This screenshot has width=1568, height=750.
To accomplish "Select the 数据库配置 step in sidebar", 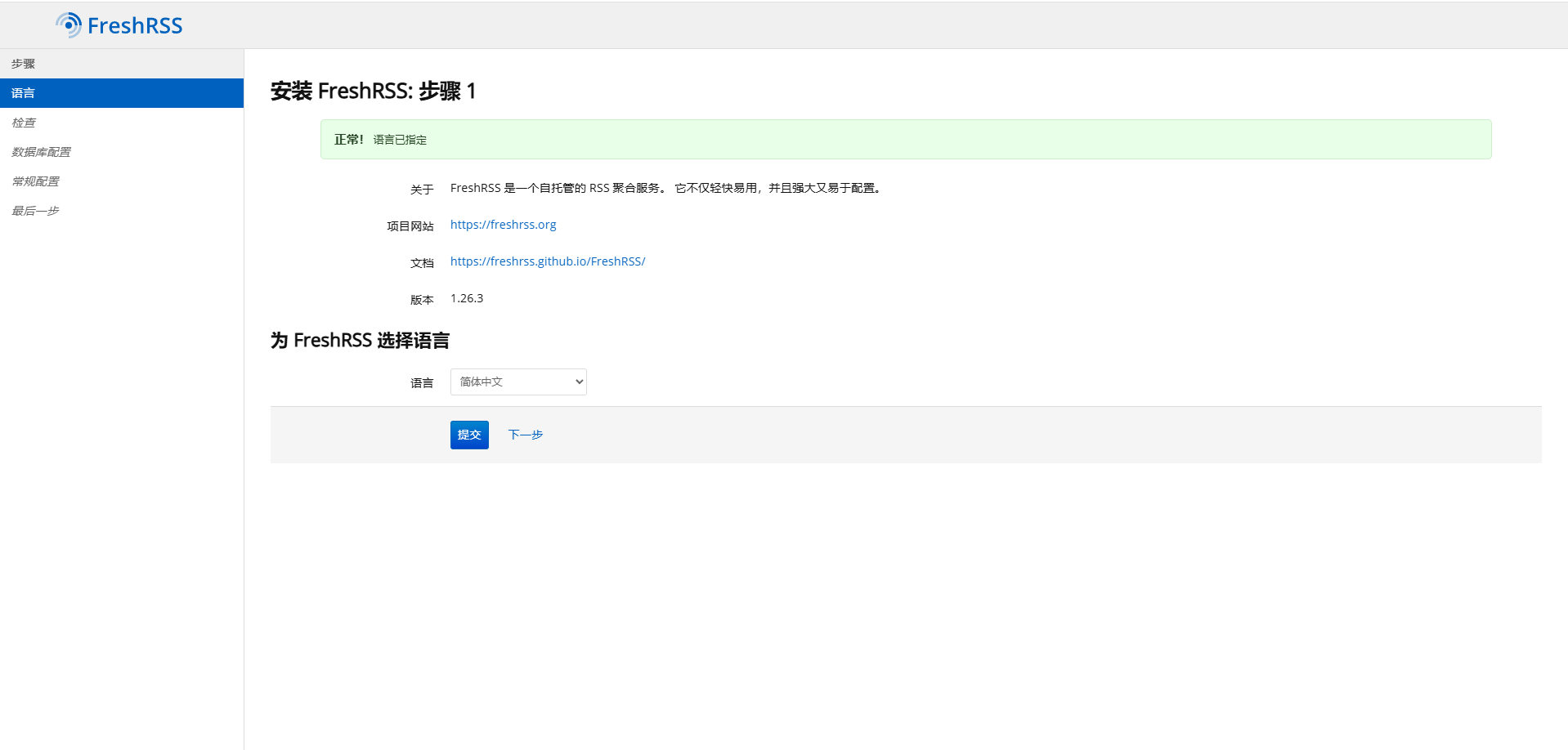I will 122,152.
